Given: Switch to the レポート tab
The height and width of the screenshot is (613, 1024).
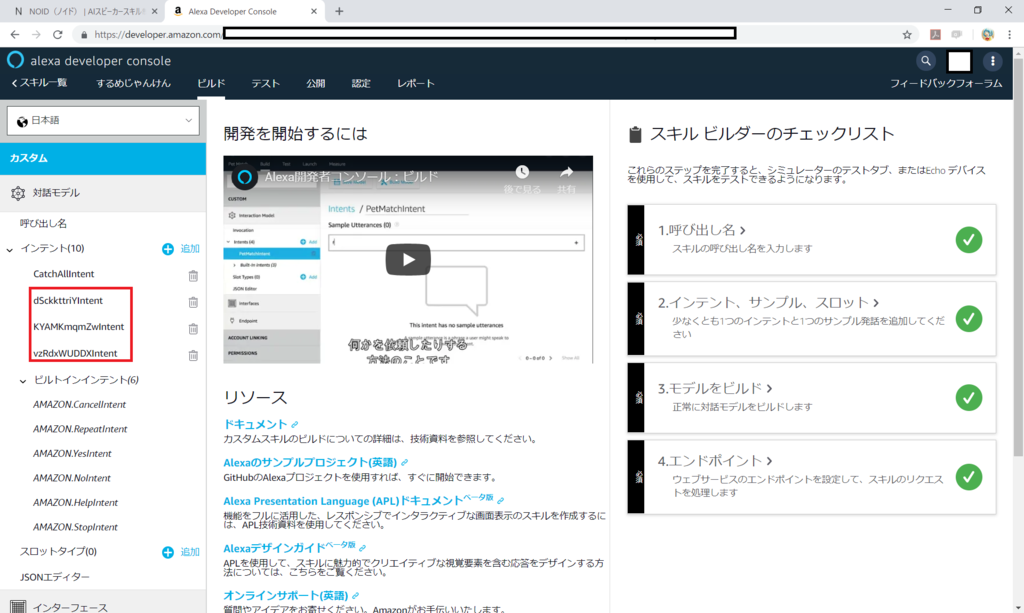Looking at the screenshot, I should (x=415, y=84).
